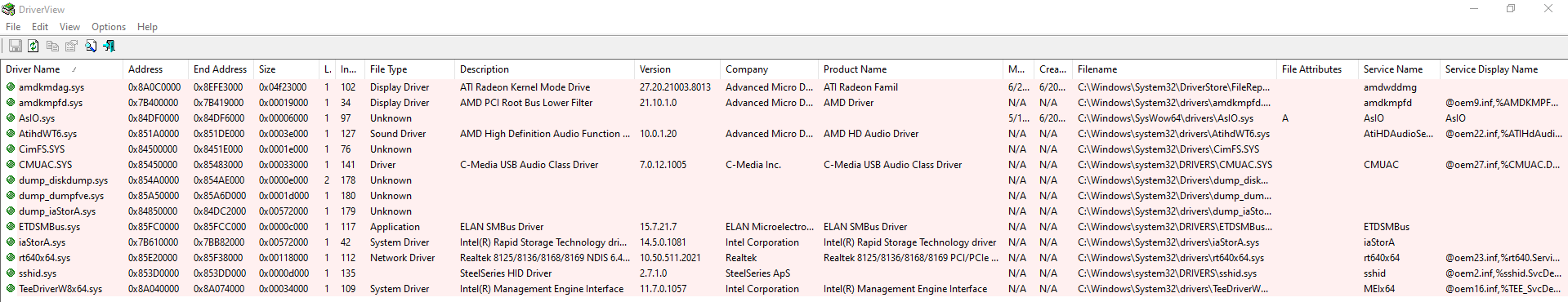1568x302 pixels.
Task: Select the amdkmdag.sys driver name
Action: 51,87
